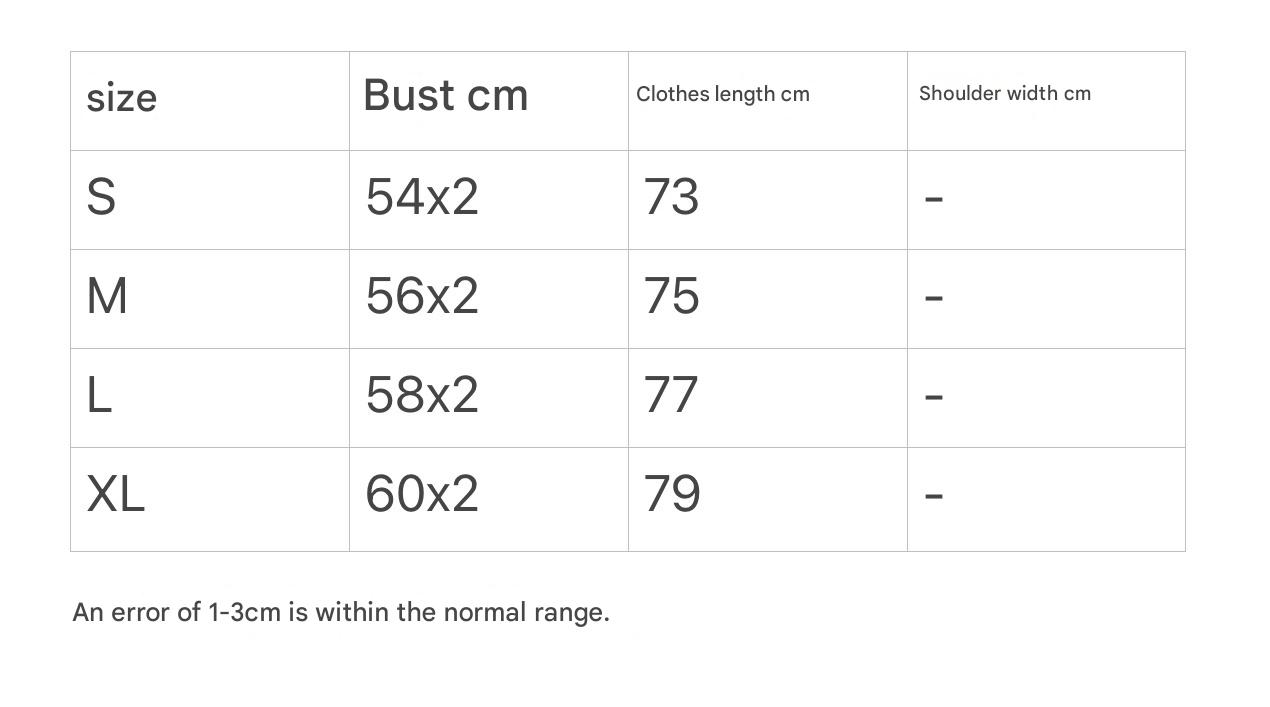Click the shoulder width dash for size S
Screen dimensions: 1270x707
(934, 199)
